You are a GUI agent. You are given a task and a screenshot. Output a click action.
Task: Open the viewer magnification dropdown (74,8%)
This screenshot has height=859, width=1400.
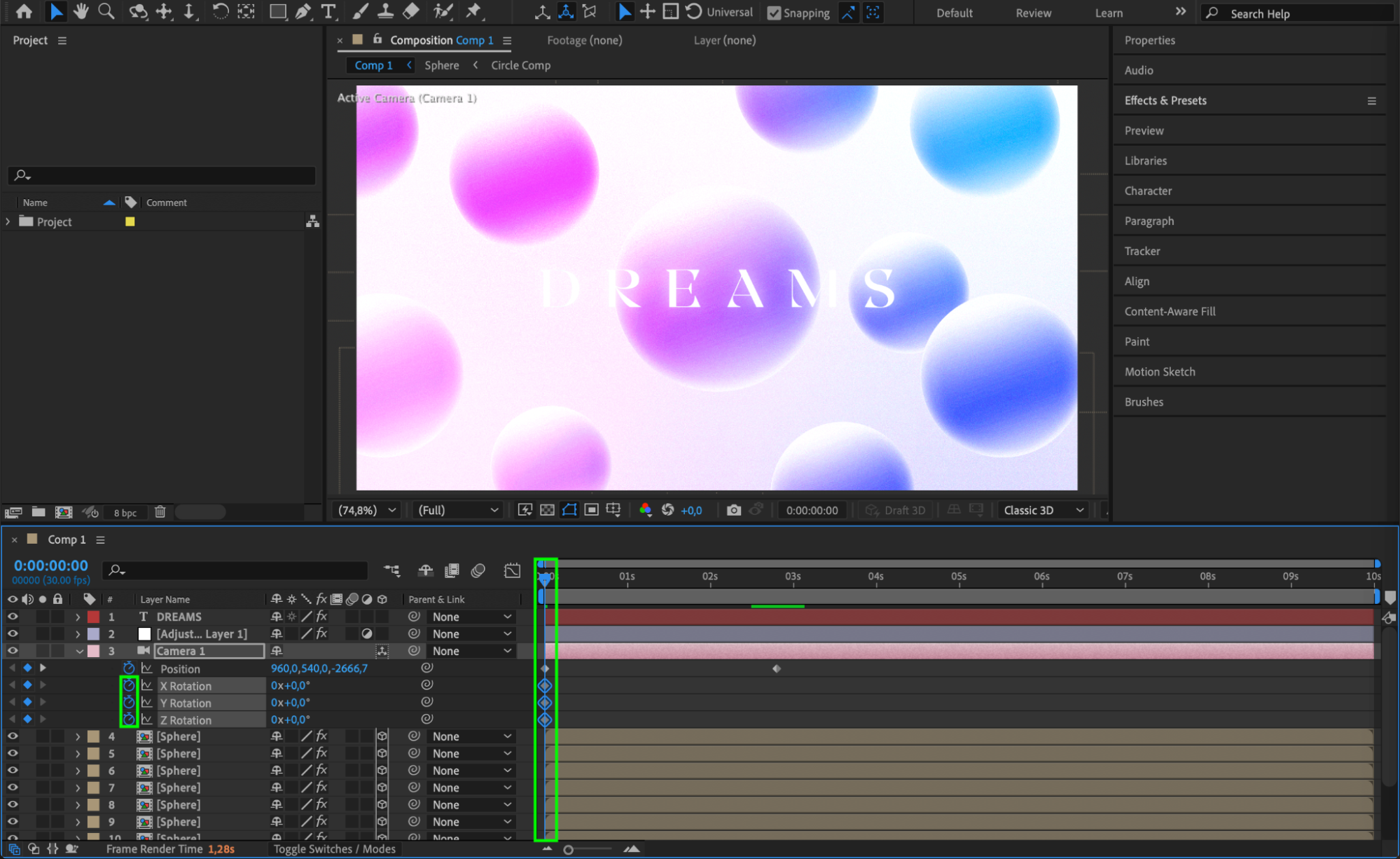(367, 510)
